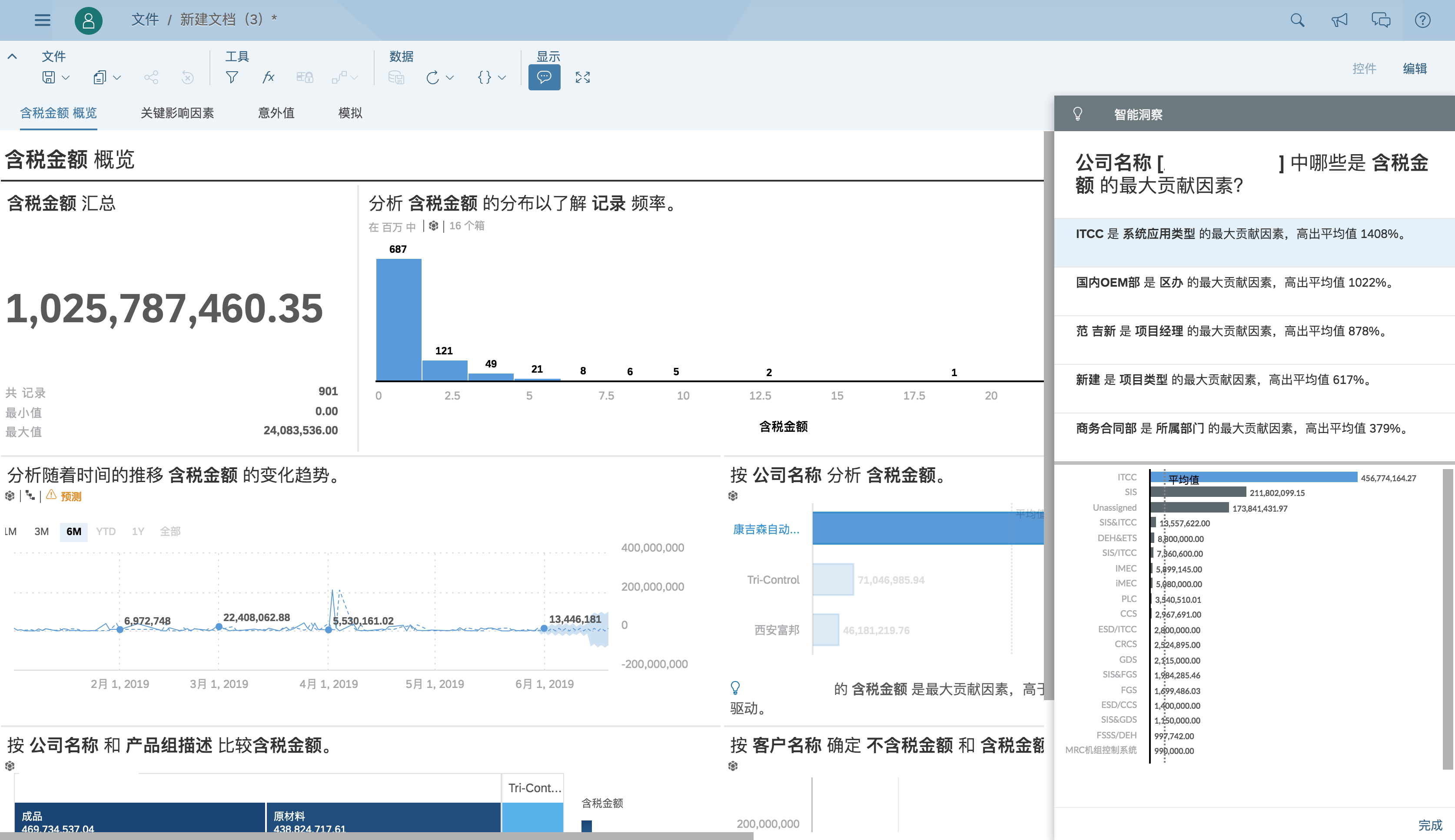
Task: Expand the curly braces dropdown arrow
Action: point(502,77)
